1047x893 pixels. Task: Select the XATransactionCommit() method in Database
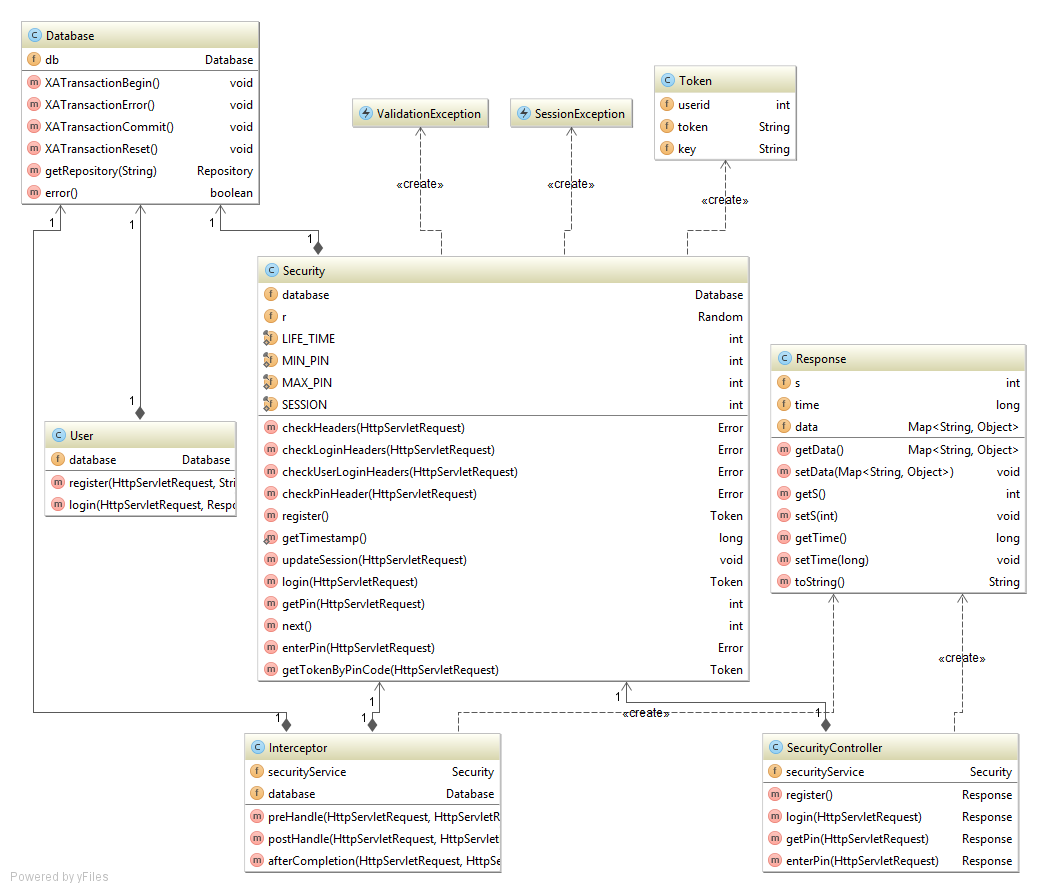pos(109,127)
